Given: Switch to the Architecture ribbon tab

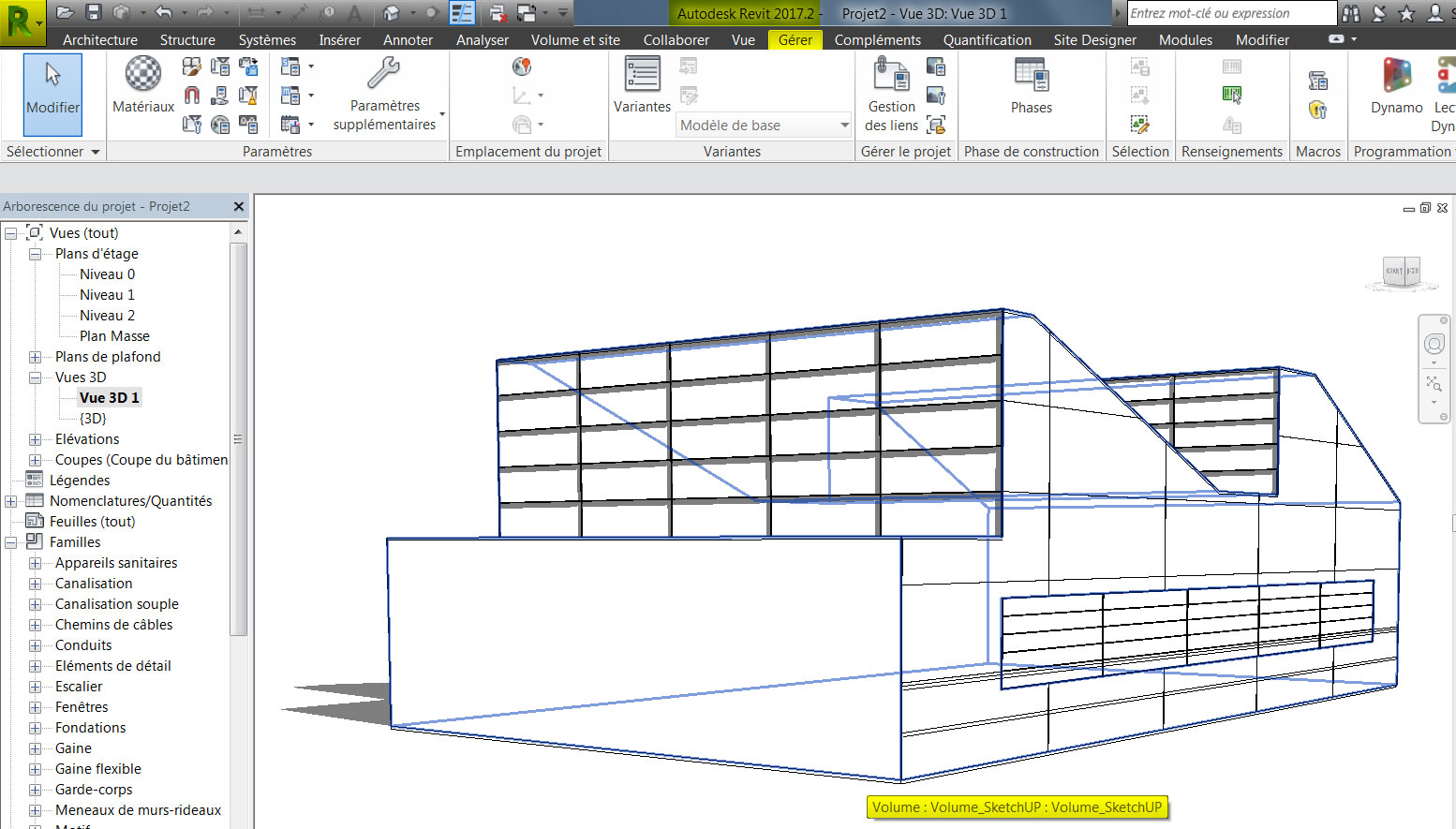Looking at the screenshot, I should point(99,39).
